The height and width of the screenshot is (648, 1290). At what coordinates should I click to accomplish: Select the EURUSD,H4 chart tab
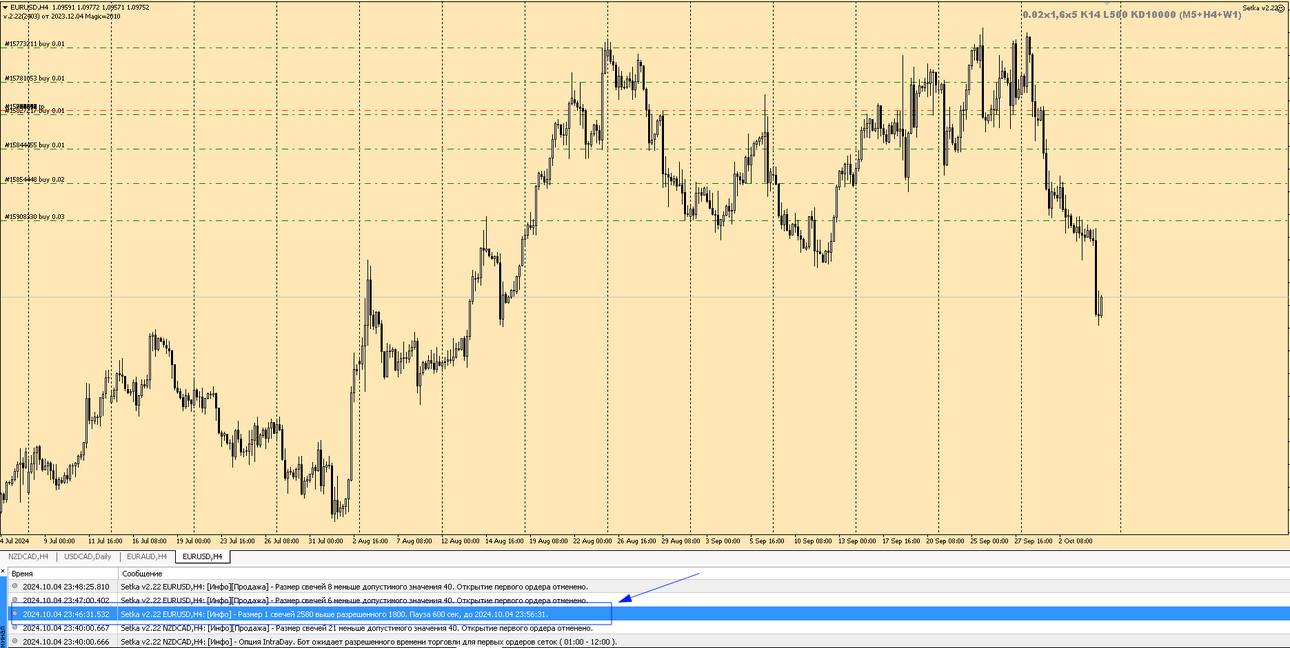click(x=202, y=556)
